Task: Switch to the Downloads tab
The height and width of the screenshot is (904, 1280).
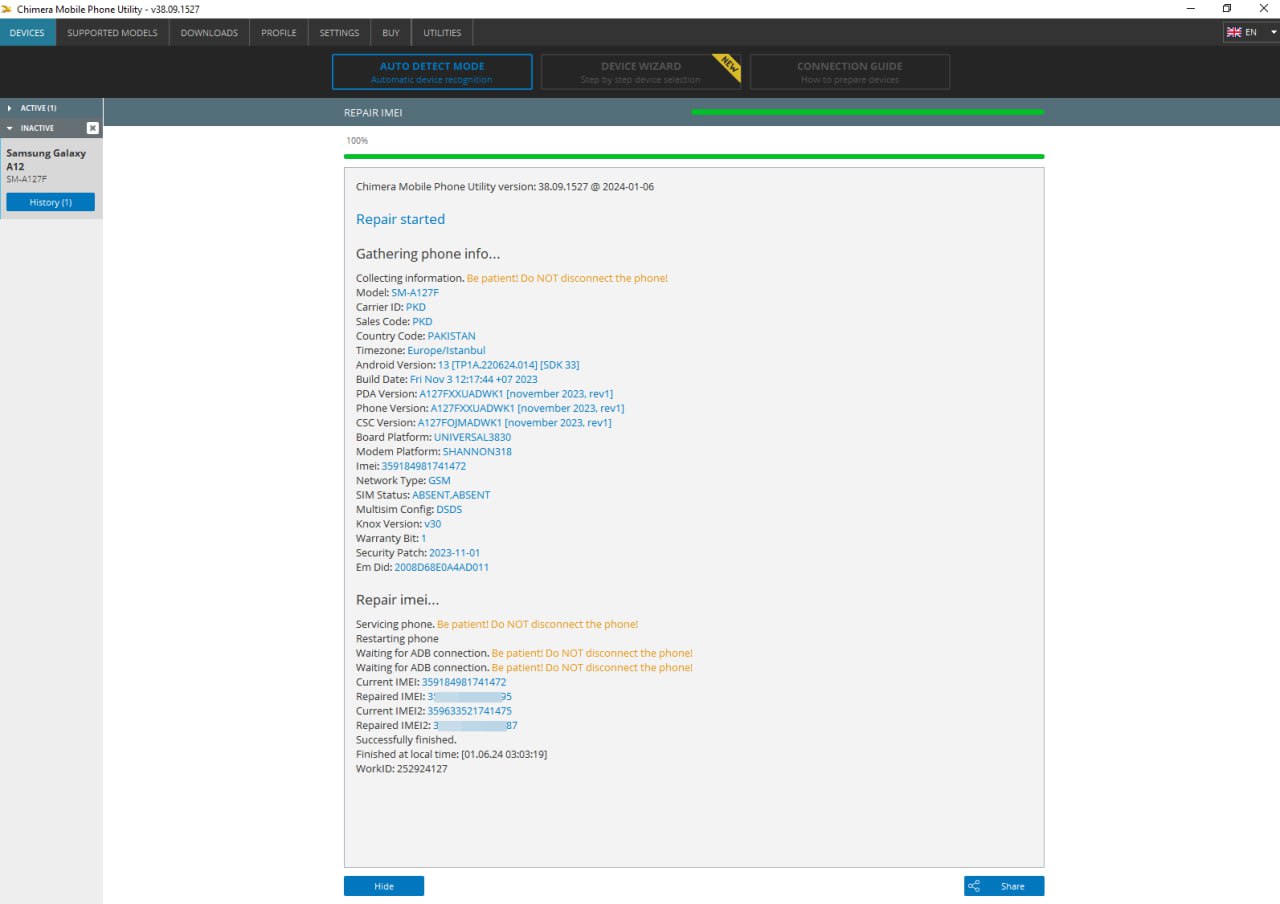Action: (x=209, y=33)
